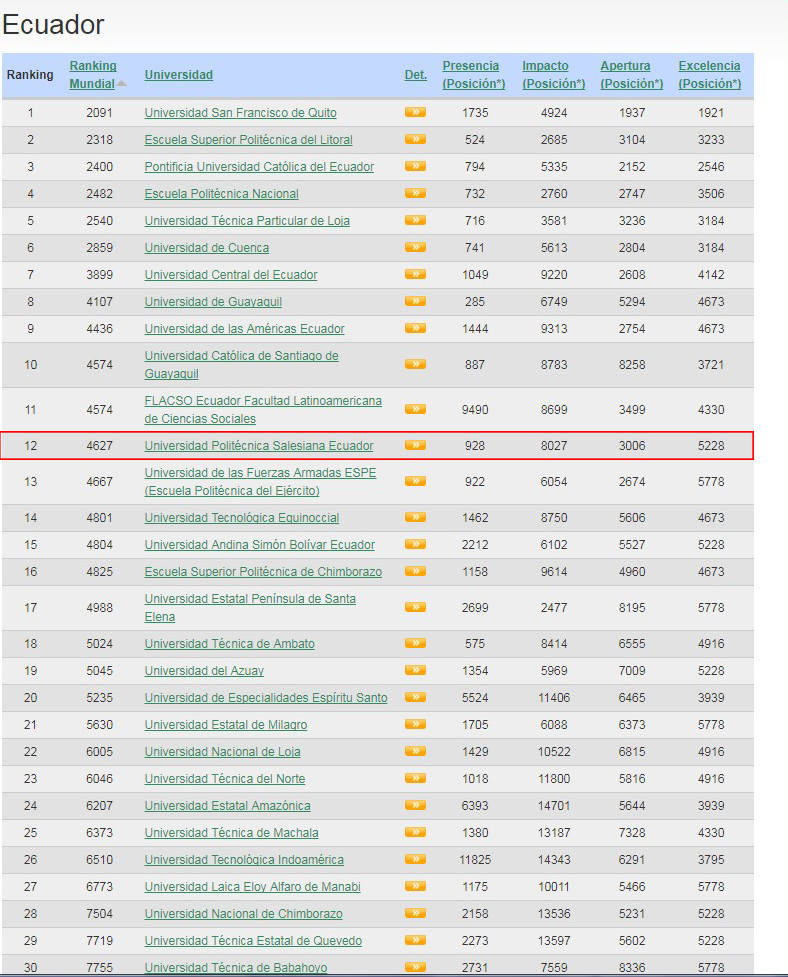Screen dimensions: 788x977
Task: Open Universidad Técnica Estatal de Quevedo link
Action: (254, 941)
